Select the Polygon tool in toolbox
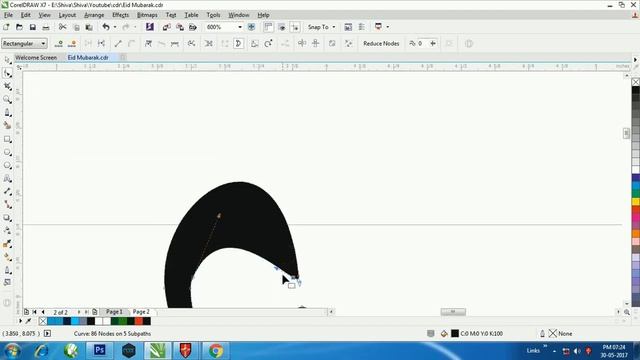Screen dimensions: 640x360 (x=7, y=165)
